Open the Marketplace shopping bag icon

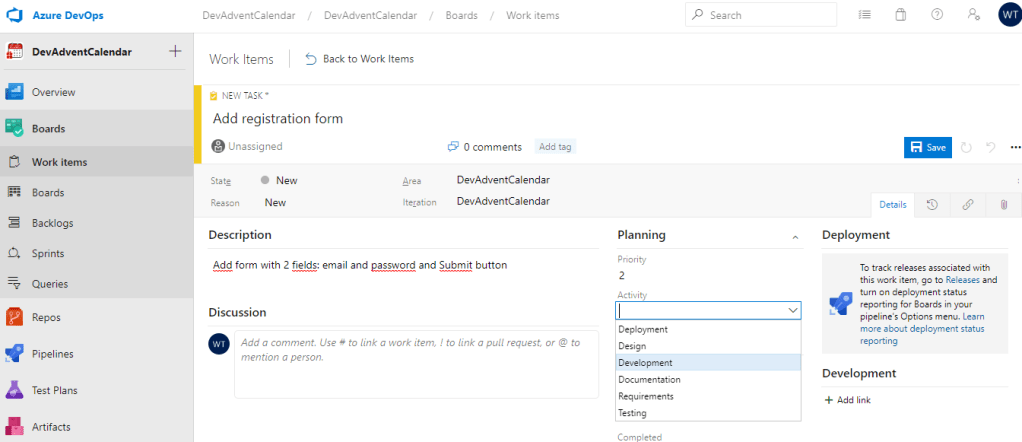point(900,15)
